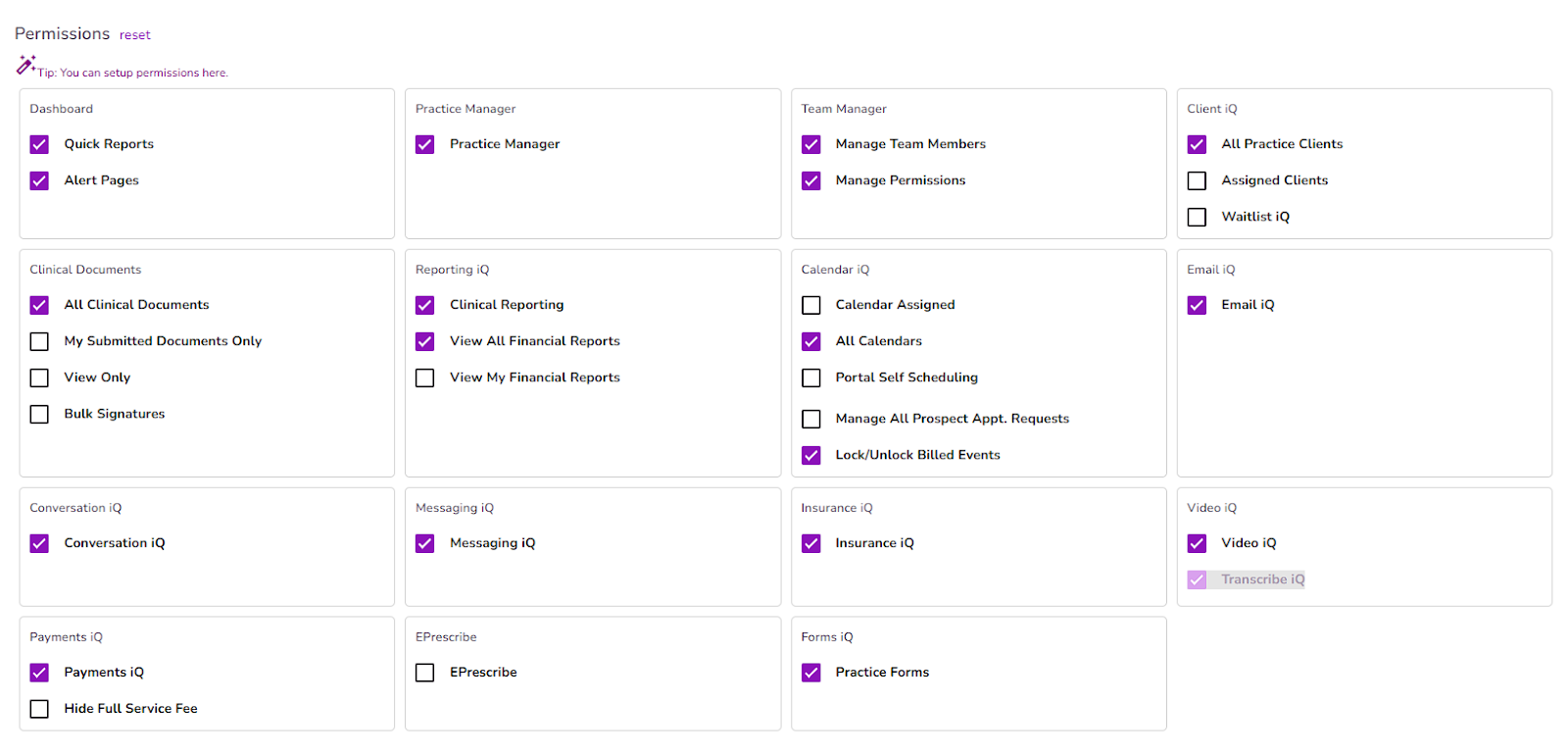Click the 'Calendar iQ' section heading
This screenshot has height=754, width=1568.
(x=835, y=270)
